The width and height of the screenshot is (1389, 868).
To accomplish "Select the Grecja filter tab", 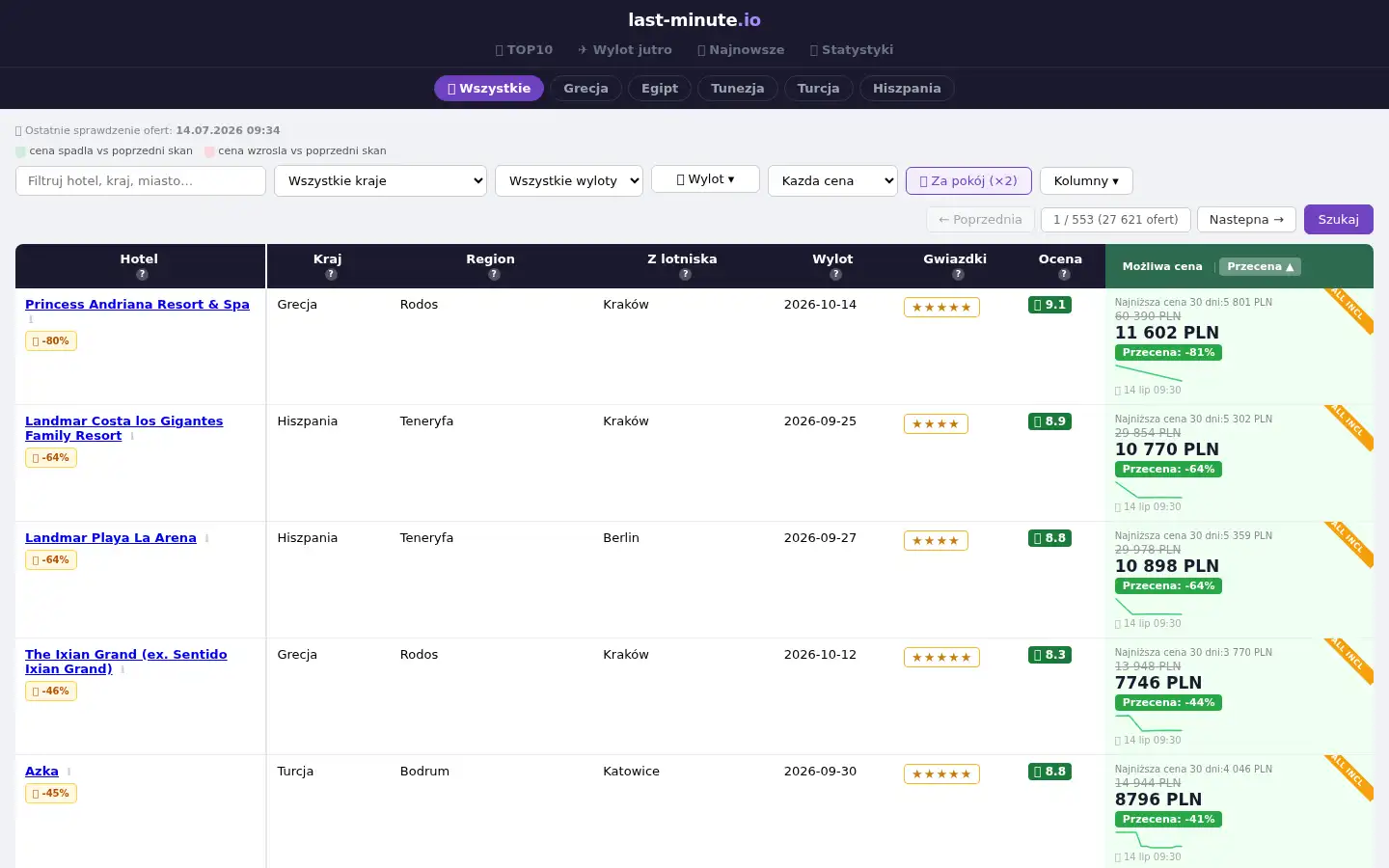I will [x=586, y=89].
